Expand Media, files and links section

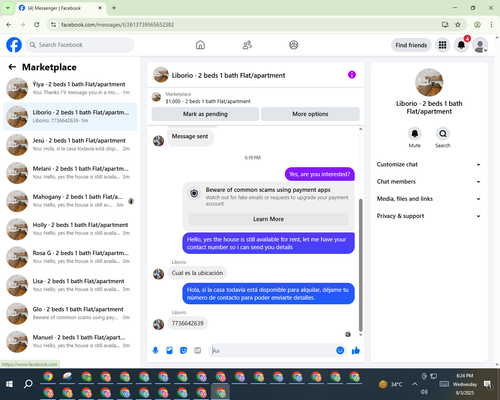pyautogui.click(x=429, y=199)
